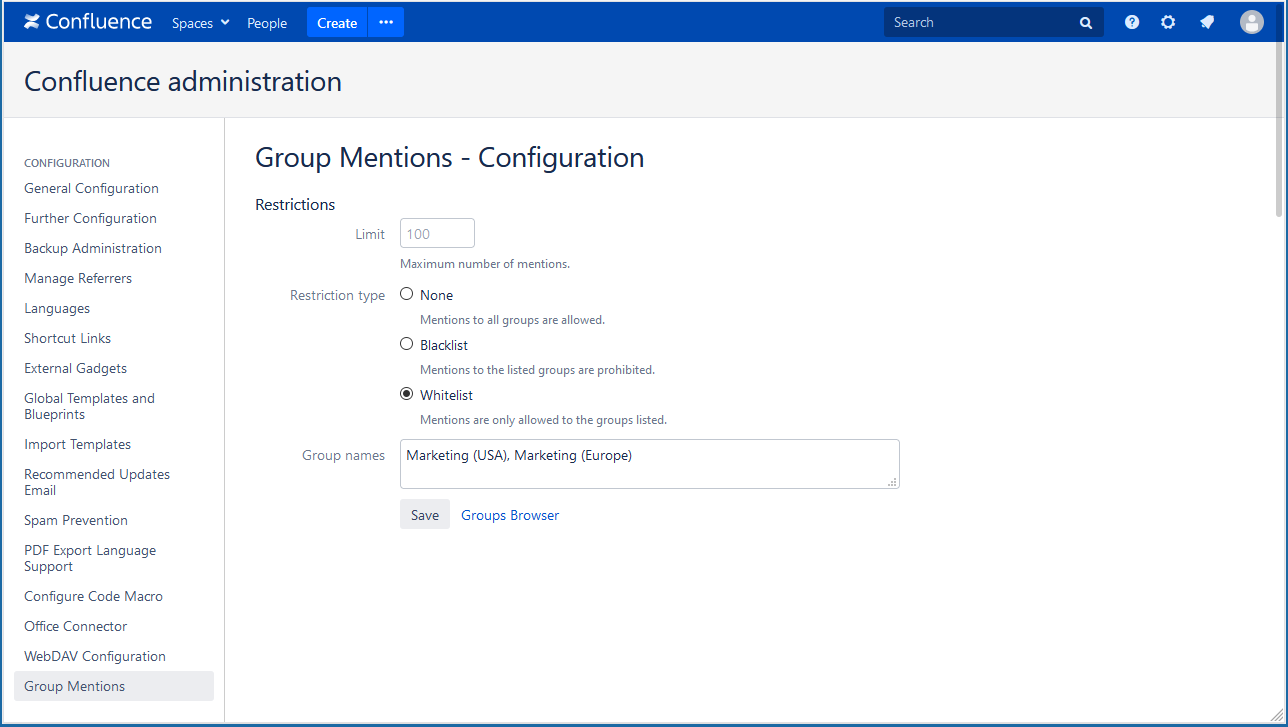Open the Groups Browser link
This screenshot has width=1288, height=727.
point(510,515)
